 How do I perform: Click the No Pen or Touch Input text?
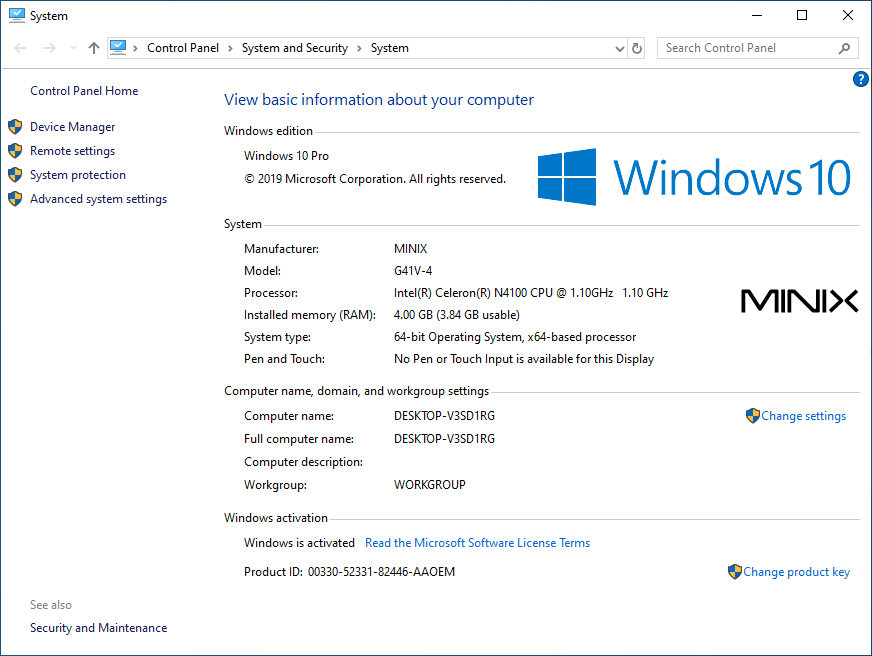click(x=524, y=359)
